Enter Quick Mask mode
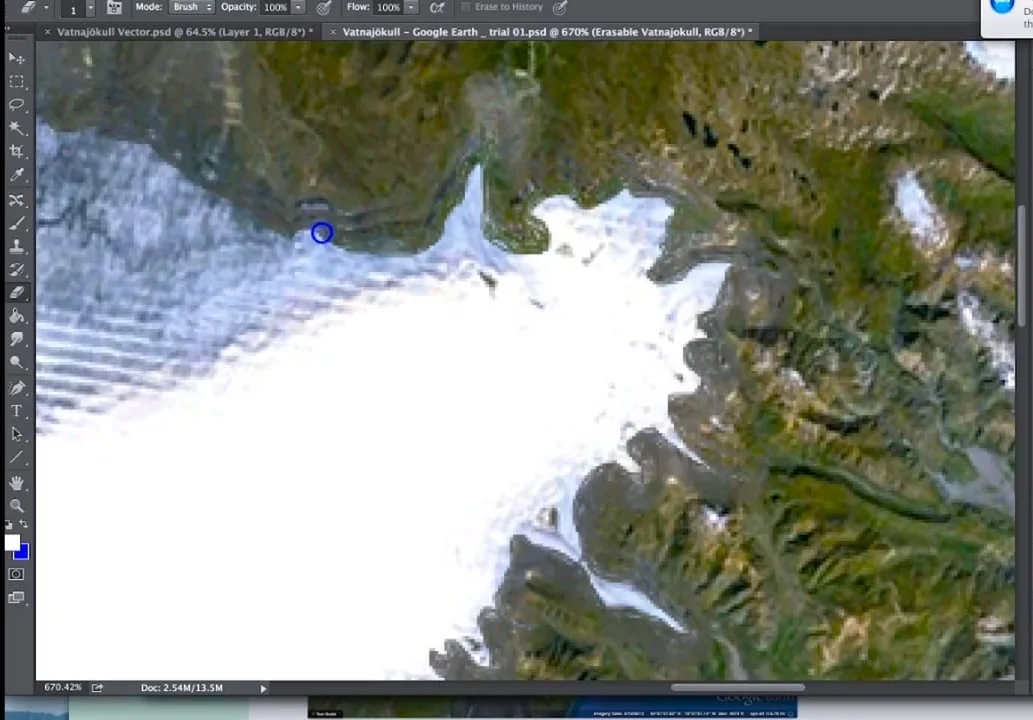1033x720 pixels. click(x=16, y=573)
